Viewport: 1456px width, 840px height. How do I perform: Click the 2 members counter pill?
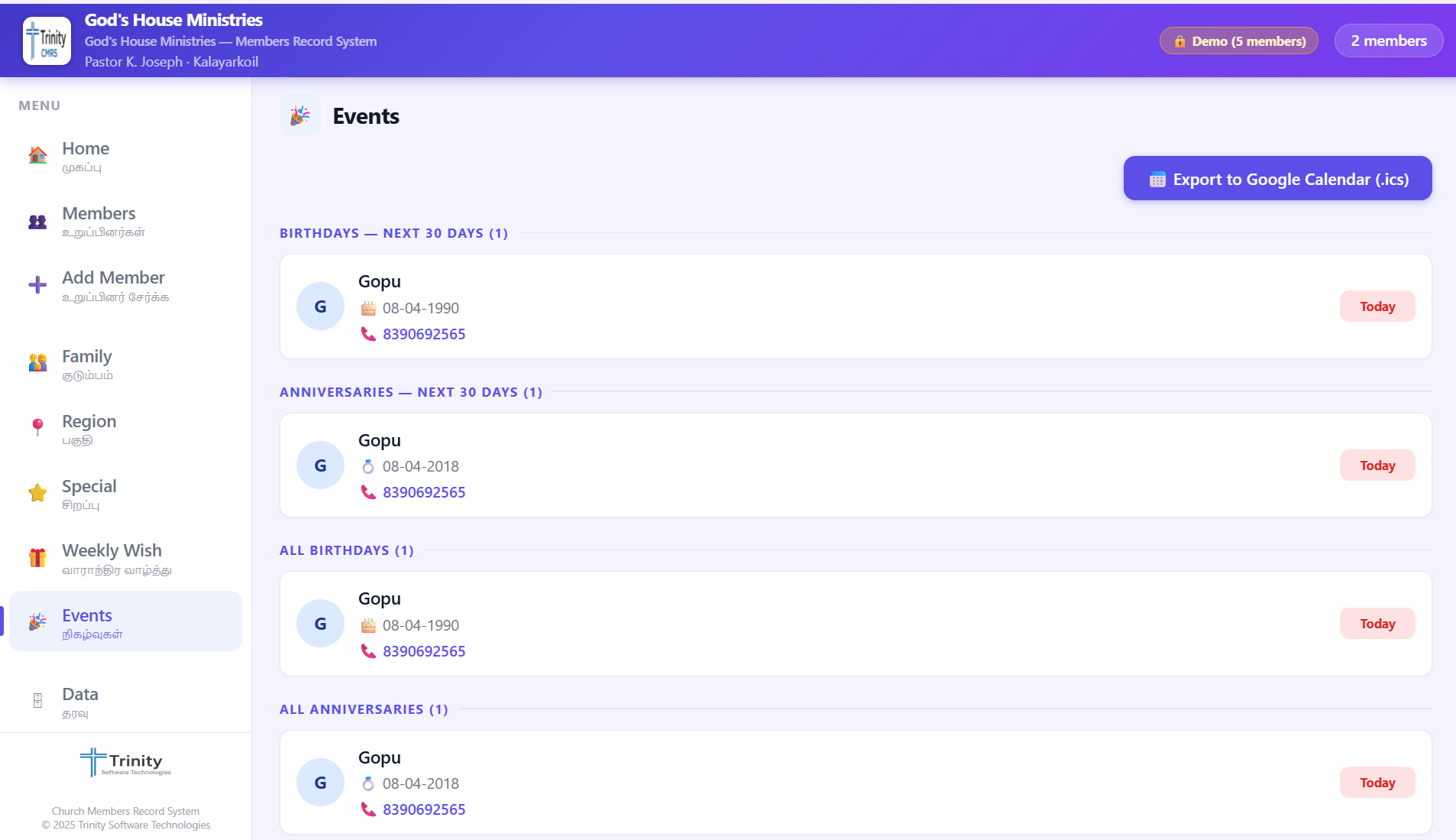(1388, 41)
